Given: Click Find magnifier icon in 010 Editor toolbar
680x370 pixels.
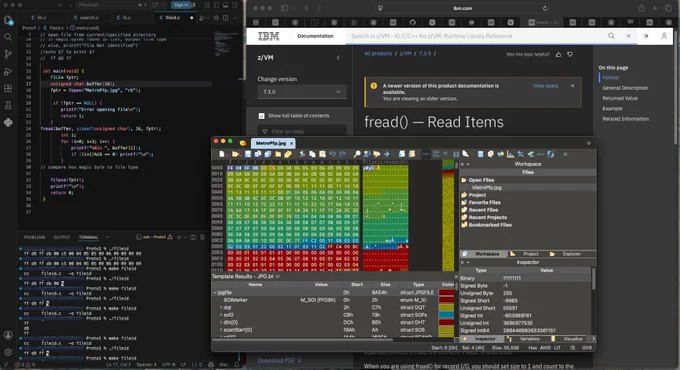Looking at the screenshot, I should pos(357,154).
